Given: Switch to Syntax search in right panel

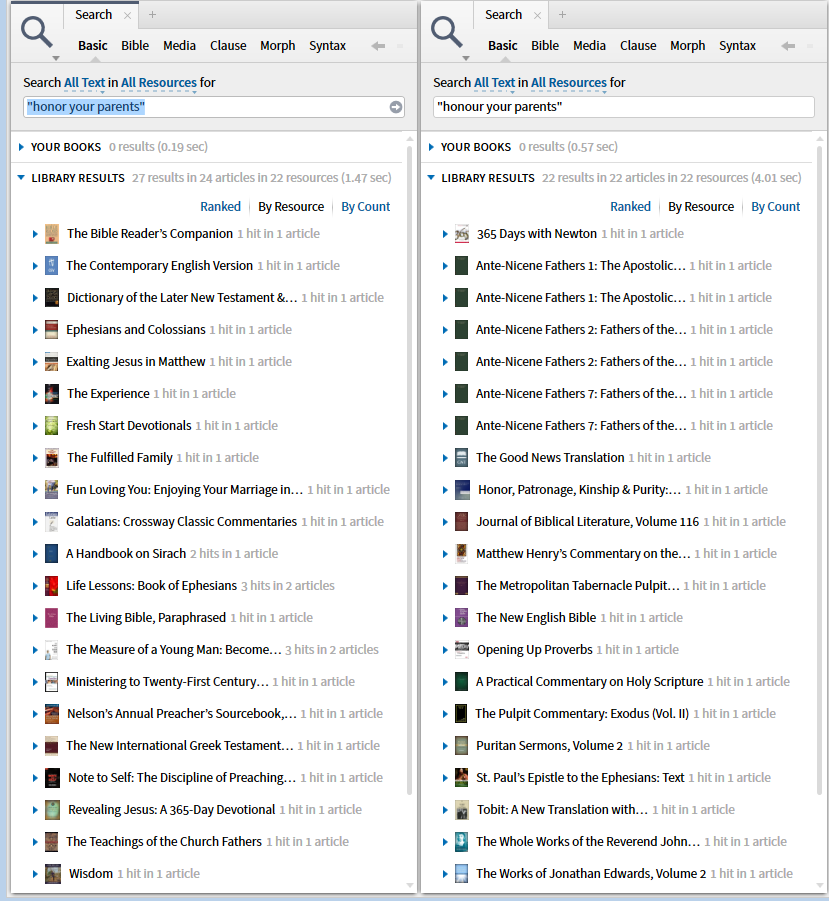Looking at the screenshot, I should point(738,45).
